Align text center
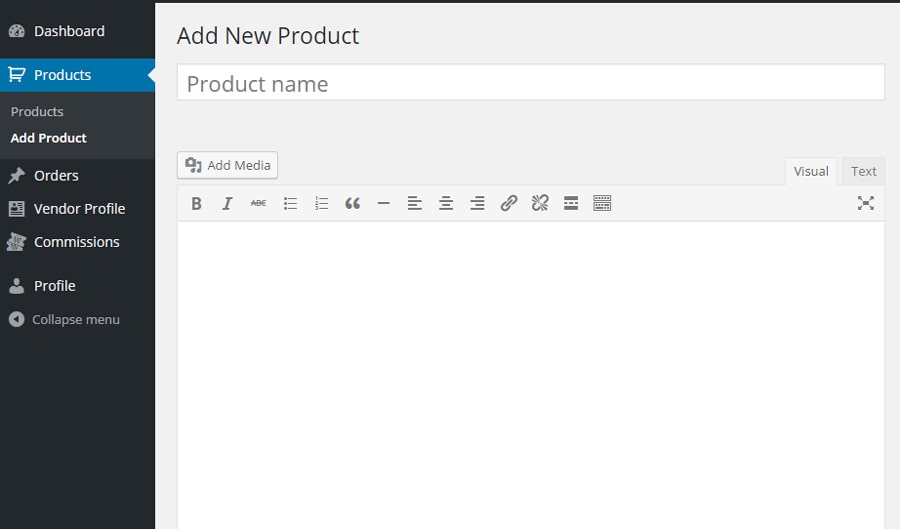The height and width of the screenshot is (529, 900). coord(446,203)
